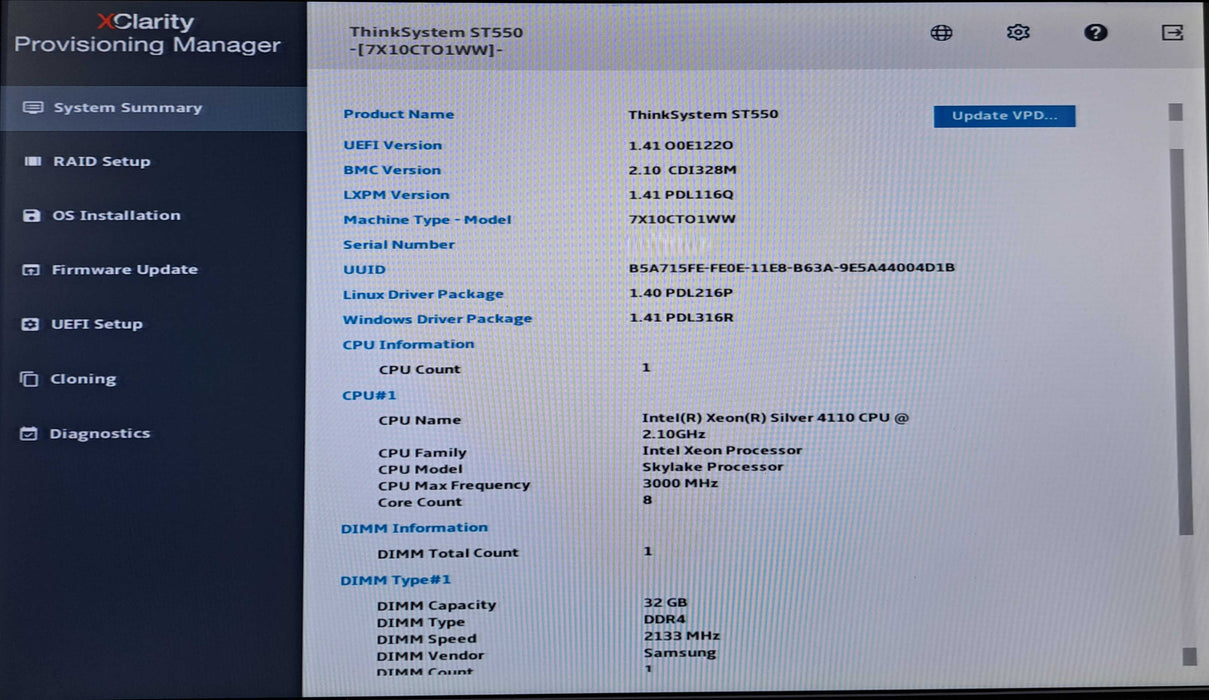Click the Diagnostics checklist icon
1209x700 pixels.
pos(29,434)
